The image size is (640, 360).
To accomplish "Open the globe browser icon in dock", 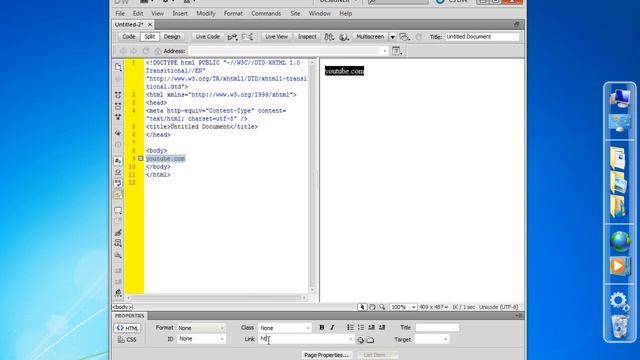I will [x=620, y=241].
